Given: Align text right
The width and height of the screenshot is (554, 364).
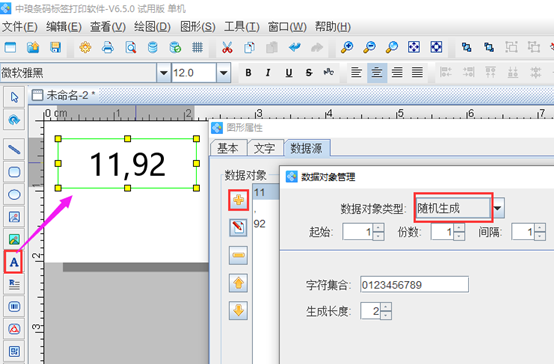Looking at the screenshot, I should point(397,73).
